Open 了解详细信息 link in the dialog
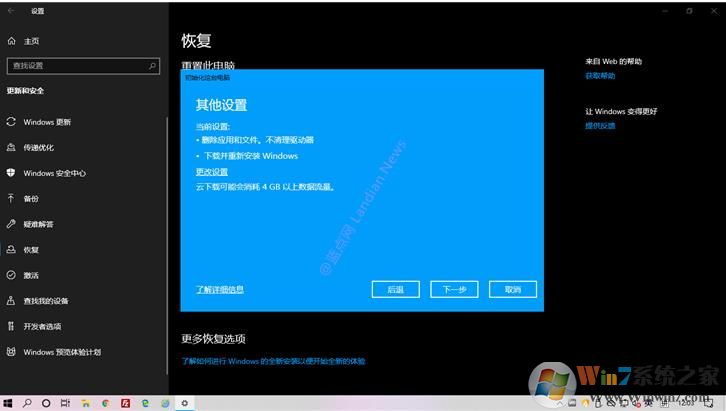This screenshot has width=726, height=411. click(219, 290)
